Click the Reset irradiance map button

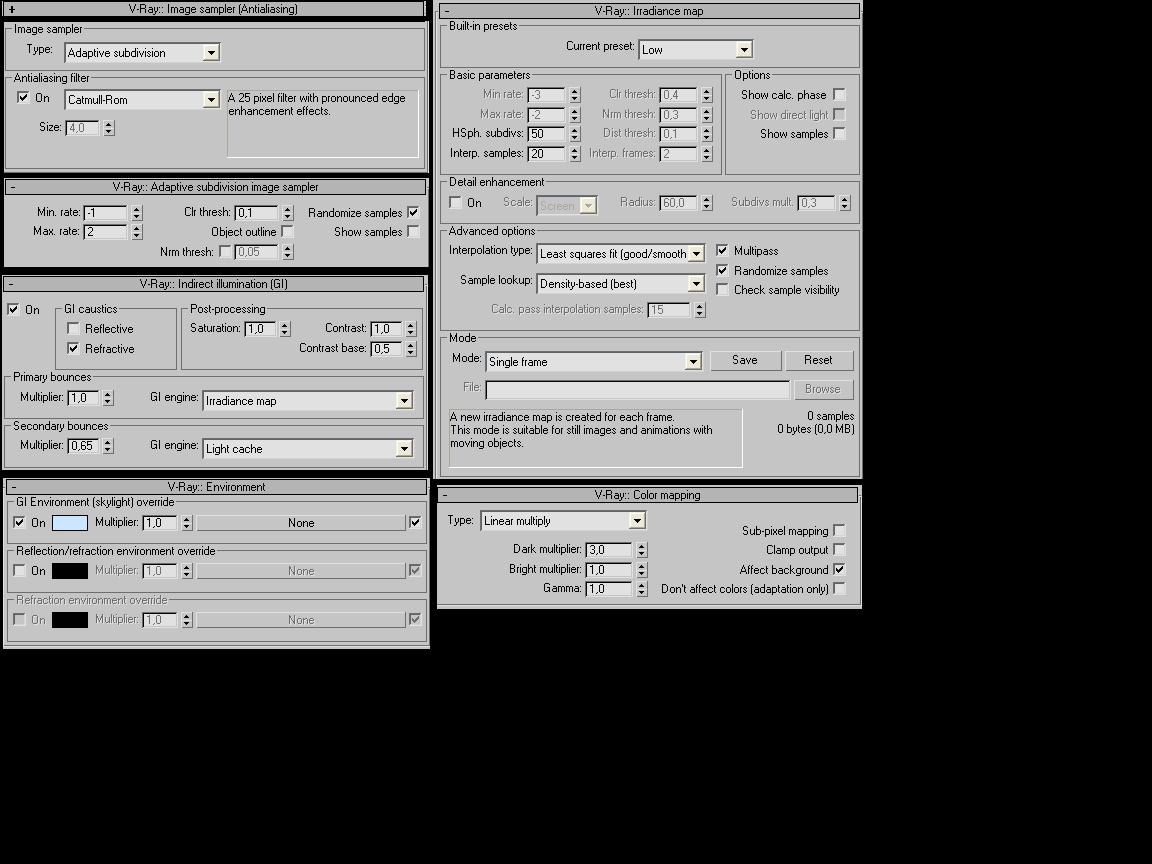point(818,360)
